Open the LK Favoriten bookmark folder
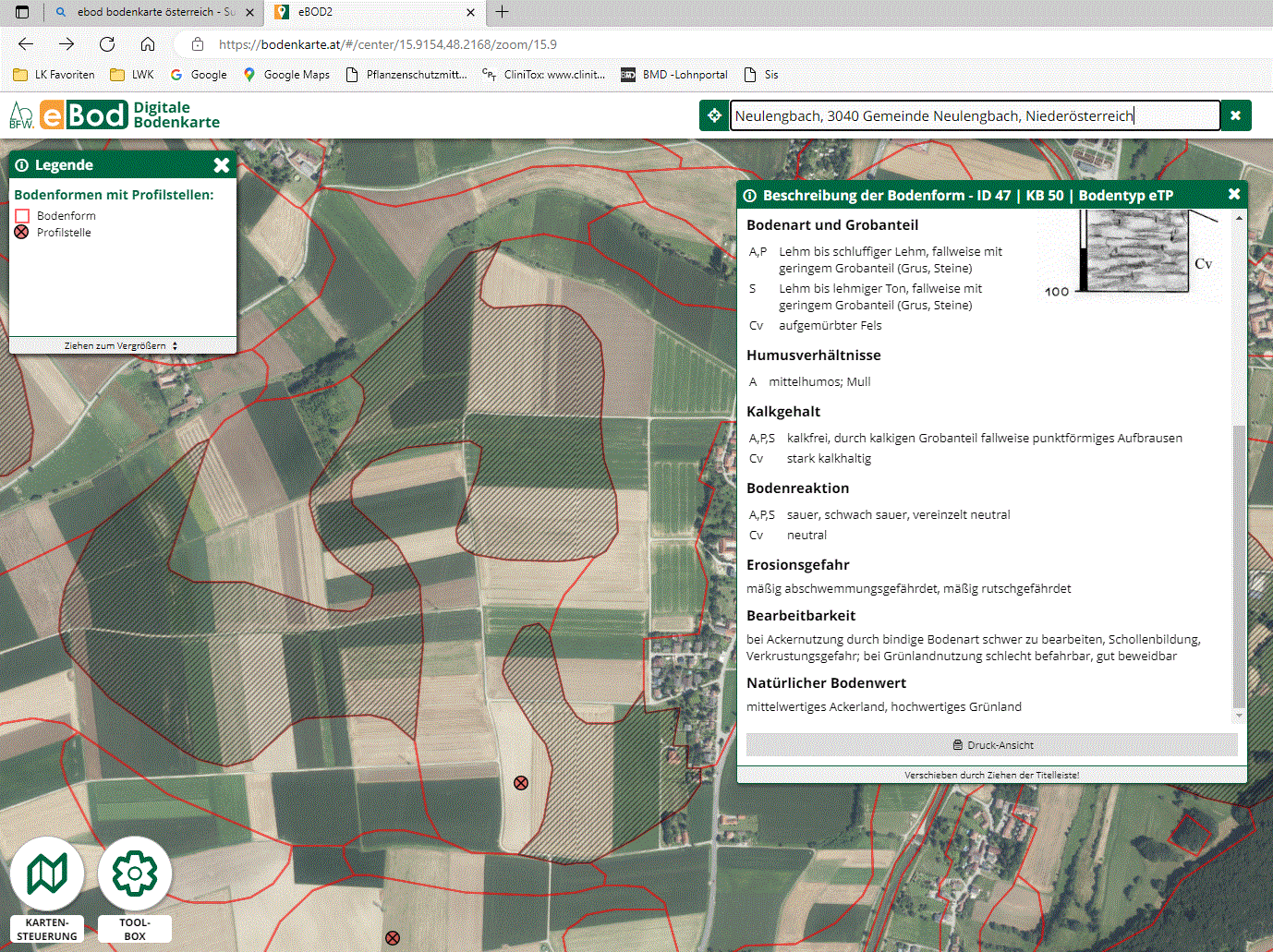The height and width of the screenshot is (952, 1273). [x=55, y=75]
